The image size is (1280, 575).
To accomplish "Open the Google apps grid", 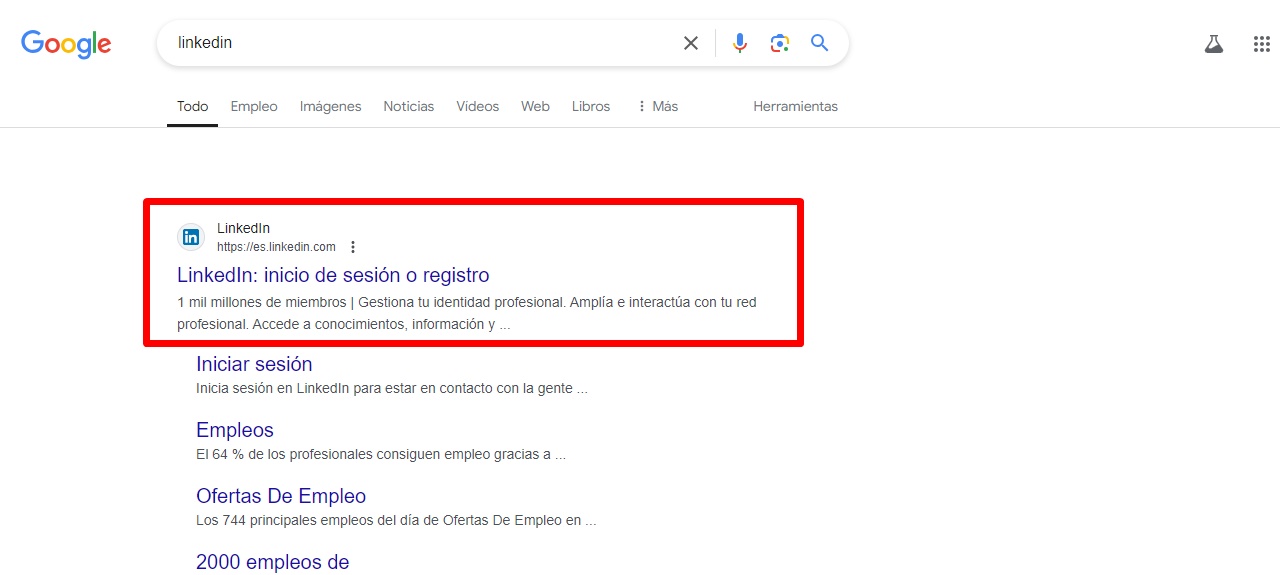I will tap(1262, 44).
